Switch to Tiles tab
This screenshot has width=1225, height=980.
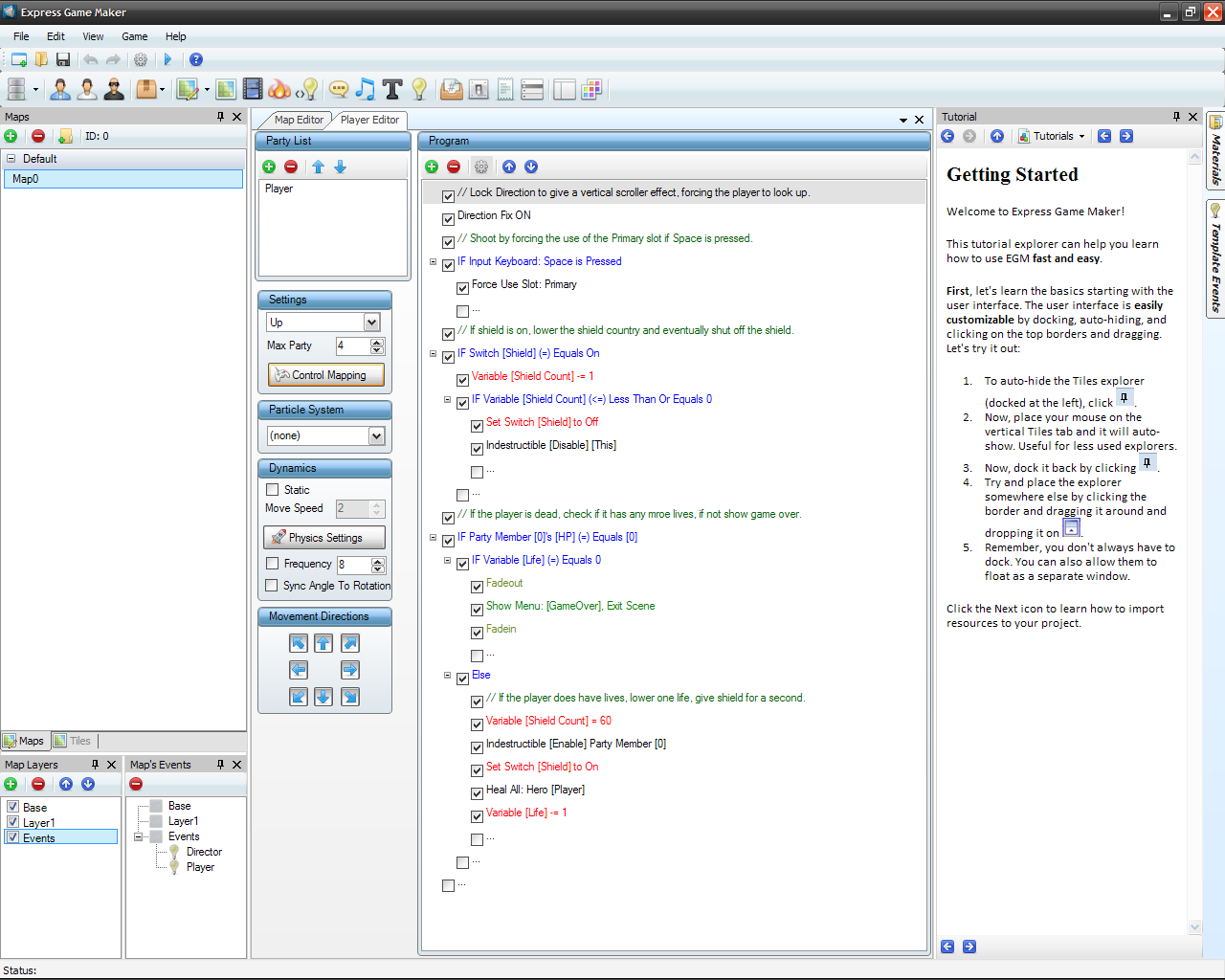point(73,741)
